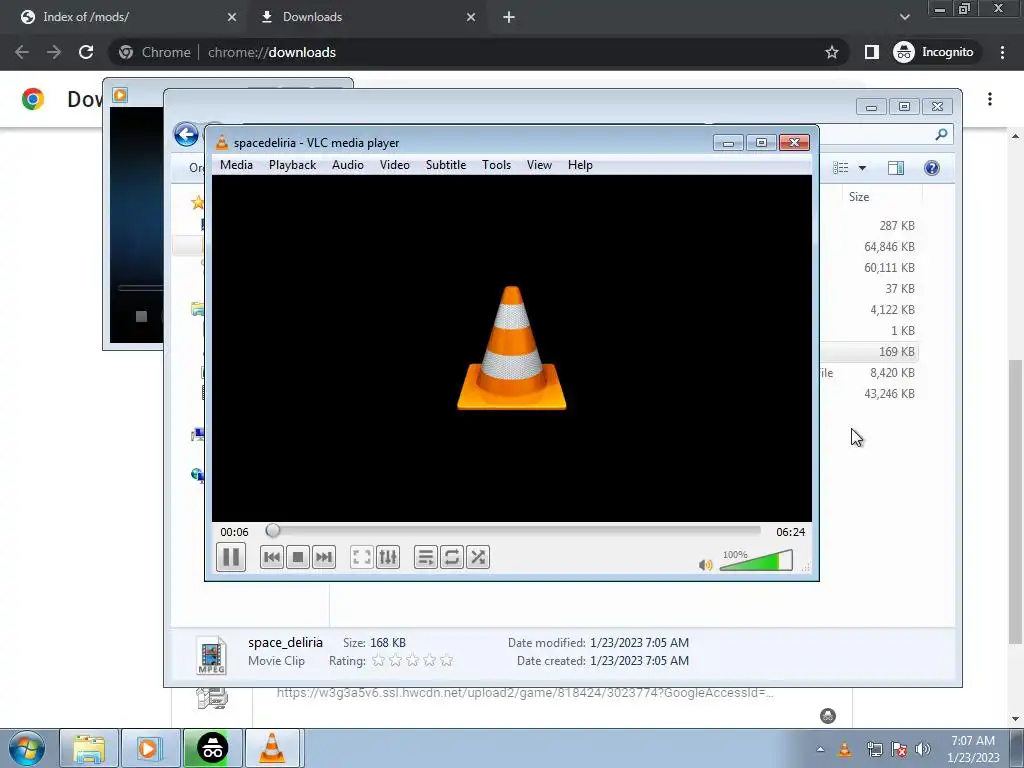The image size is (1024, 768).
Task: Toggle the Explorer preview pane
Action: [x=896, y=168]
